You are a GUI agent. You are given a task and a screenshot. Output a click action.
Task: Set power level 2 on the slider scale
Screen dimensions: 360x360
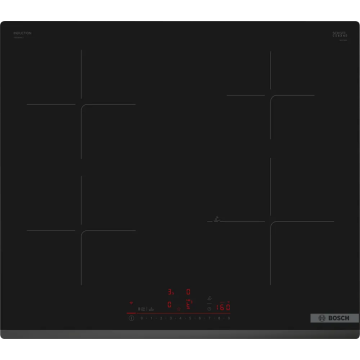pyautogui.click(x=161, y=318)
